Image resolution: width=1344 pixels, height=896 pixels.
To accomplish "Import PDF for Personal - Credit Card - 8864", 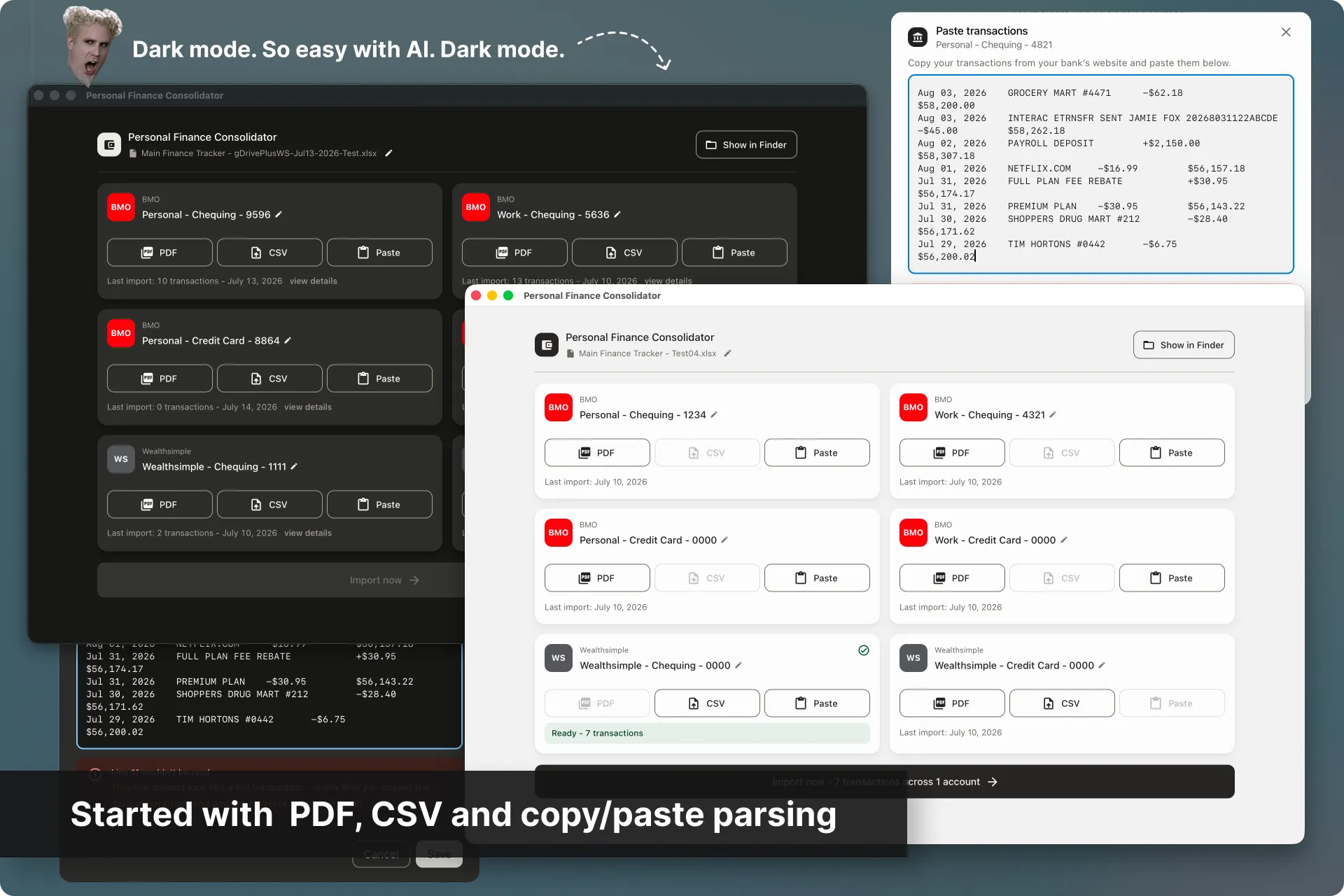I will coord(160,379).
